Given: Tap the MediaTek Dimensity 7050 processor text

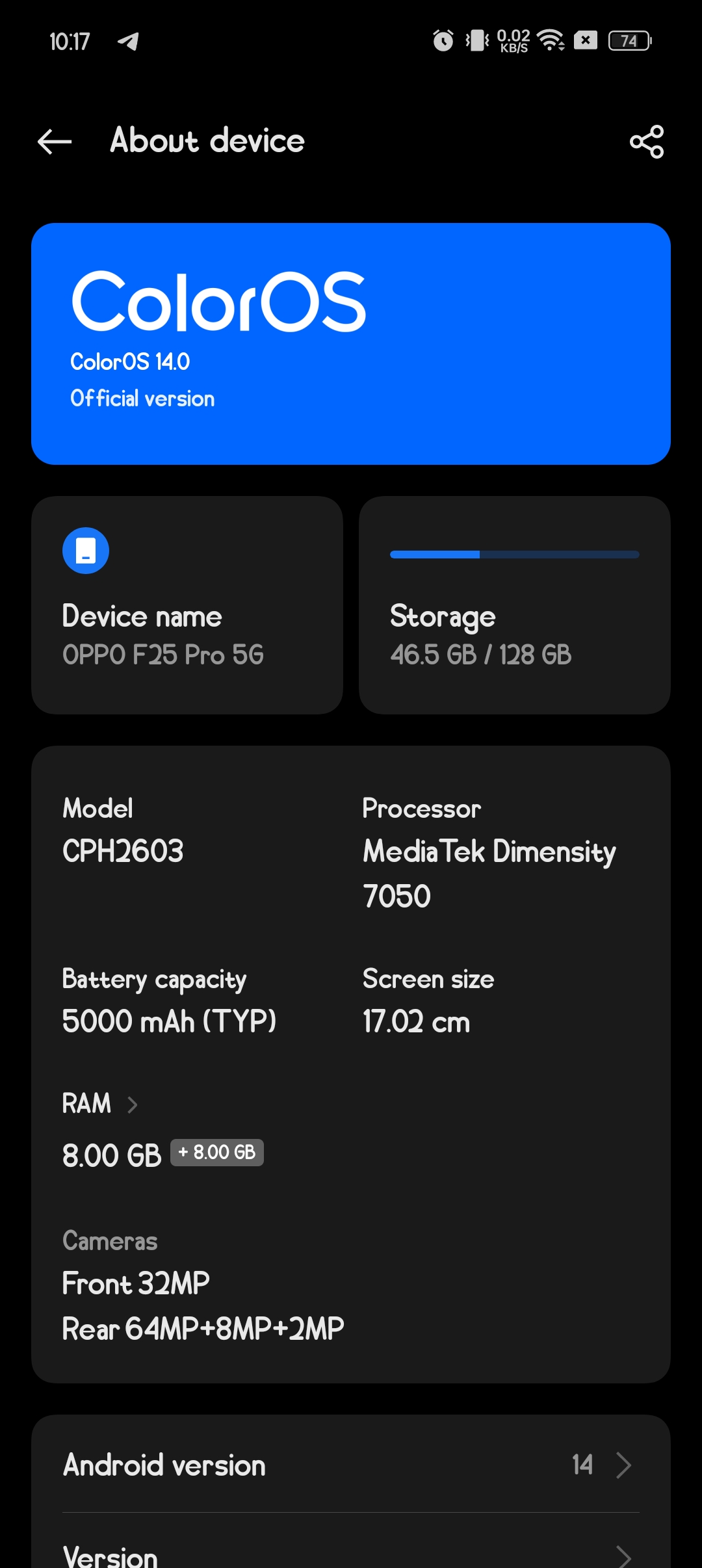Looking at the screenshot, I should (x=489, y=873).
